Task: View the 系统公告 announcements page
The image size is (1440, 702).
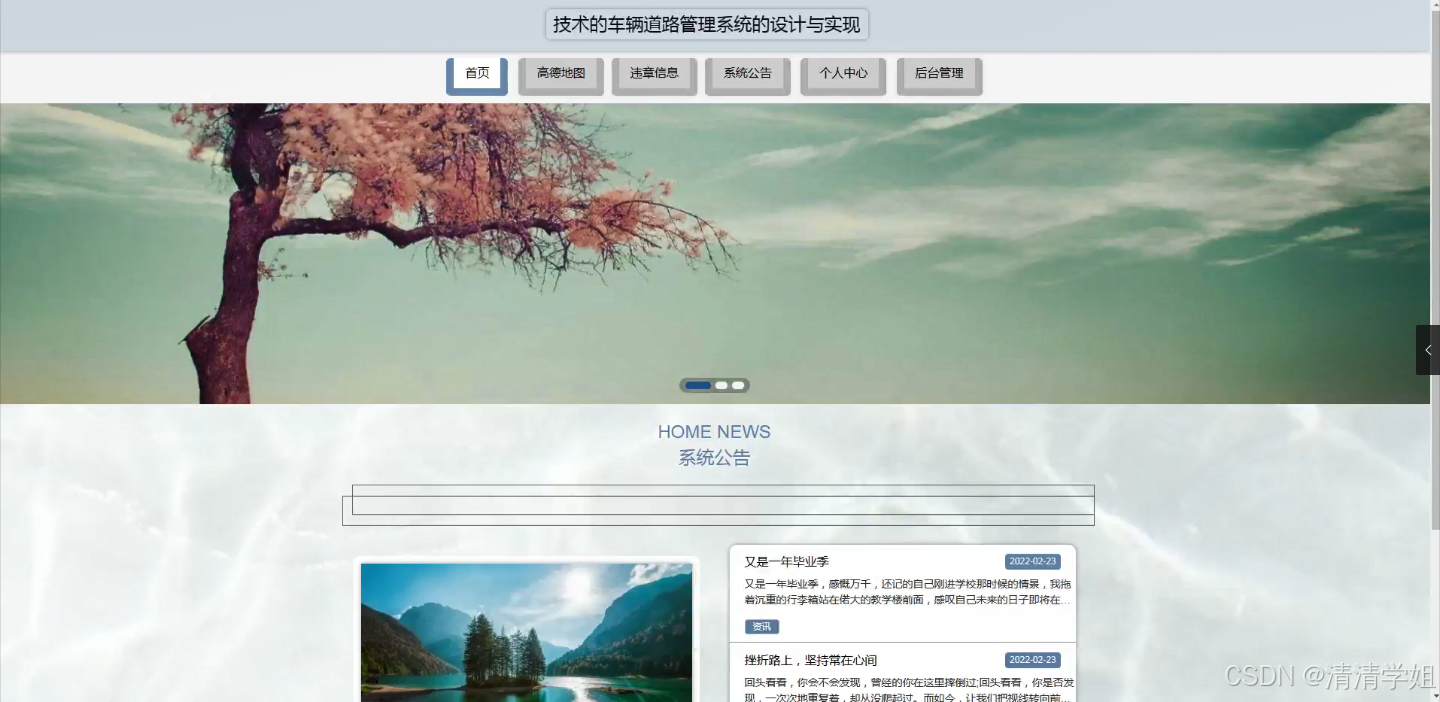Action: [747, 72]
